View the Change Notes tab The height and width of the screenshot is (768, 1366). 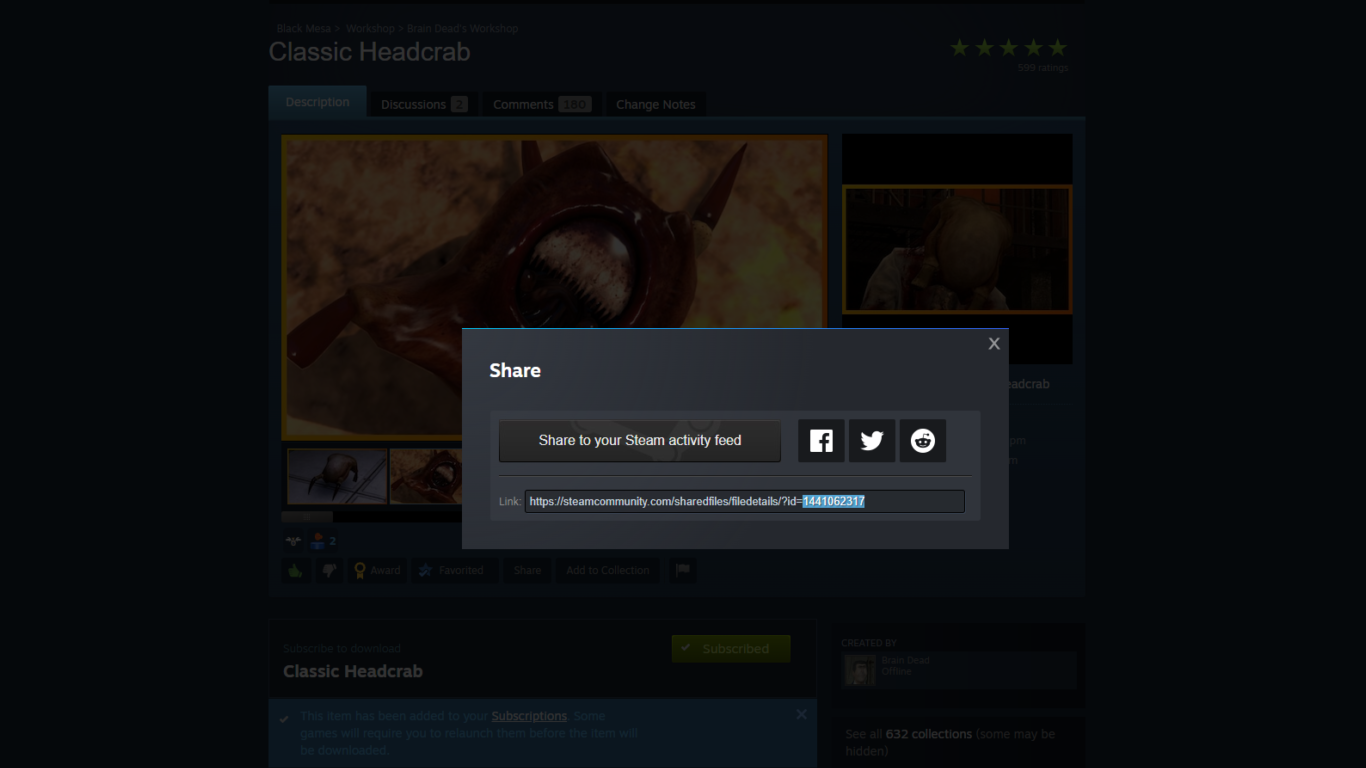pos(656,104)
